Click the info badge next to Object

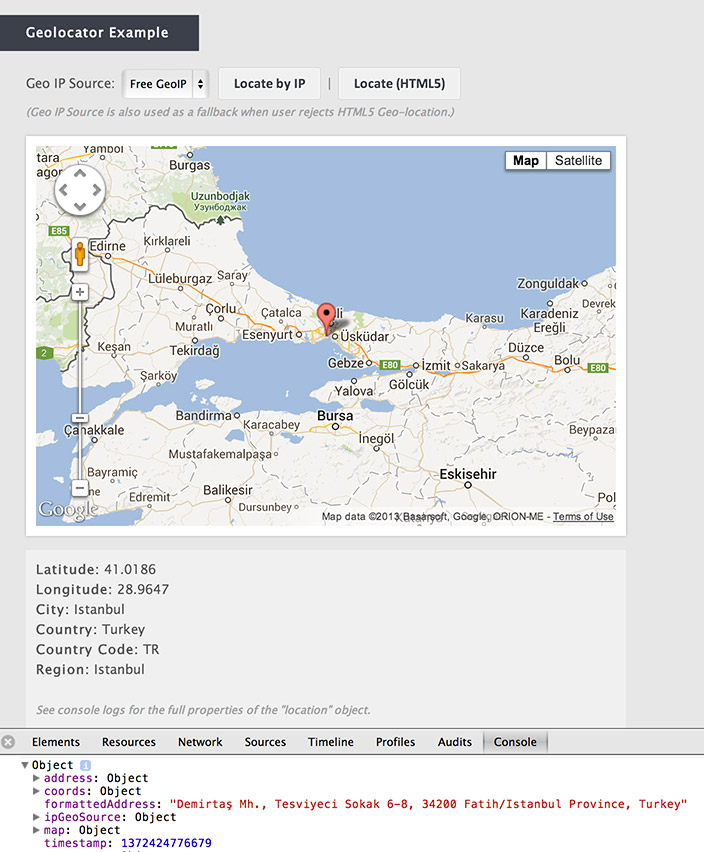coord(85,765)
